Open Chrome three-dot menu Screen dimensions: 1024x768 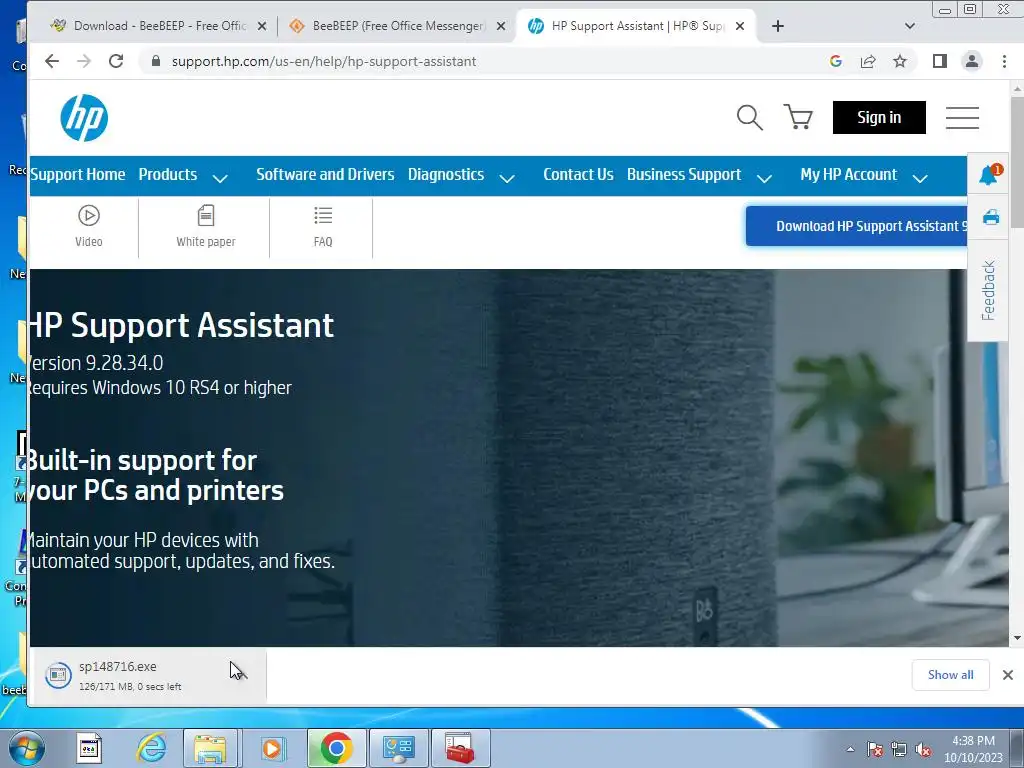pyautogui.click(x=1004, y=61)
